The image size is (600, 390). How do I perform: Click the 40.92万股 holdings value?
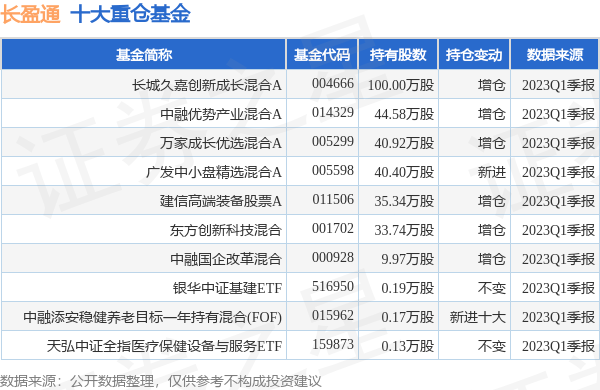(x=404, y=143)
